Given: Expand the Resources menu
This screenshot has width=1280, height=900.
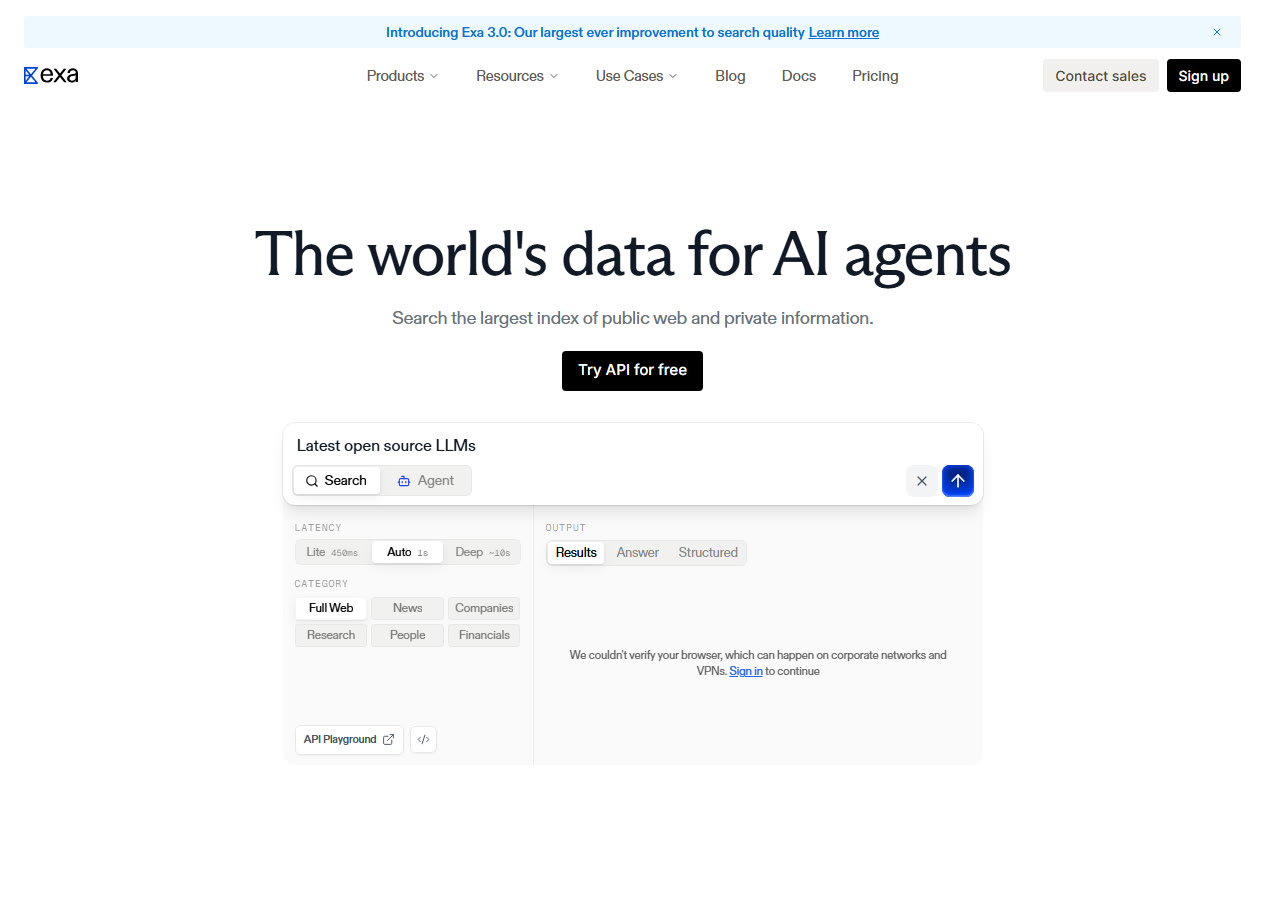Looking at the screenshot, I should point(517,76).
